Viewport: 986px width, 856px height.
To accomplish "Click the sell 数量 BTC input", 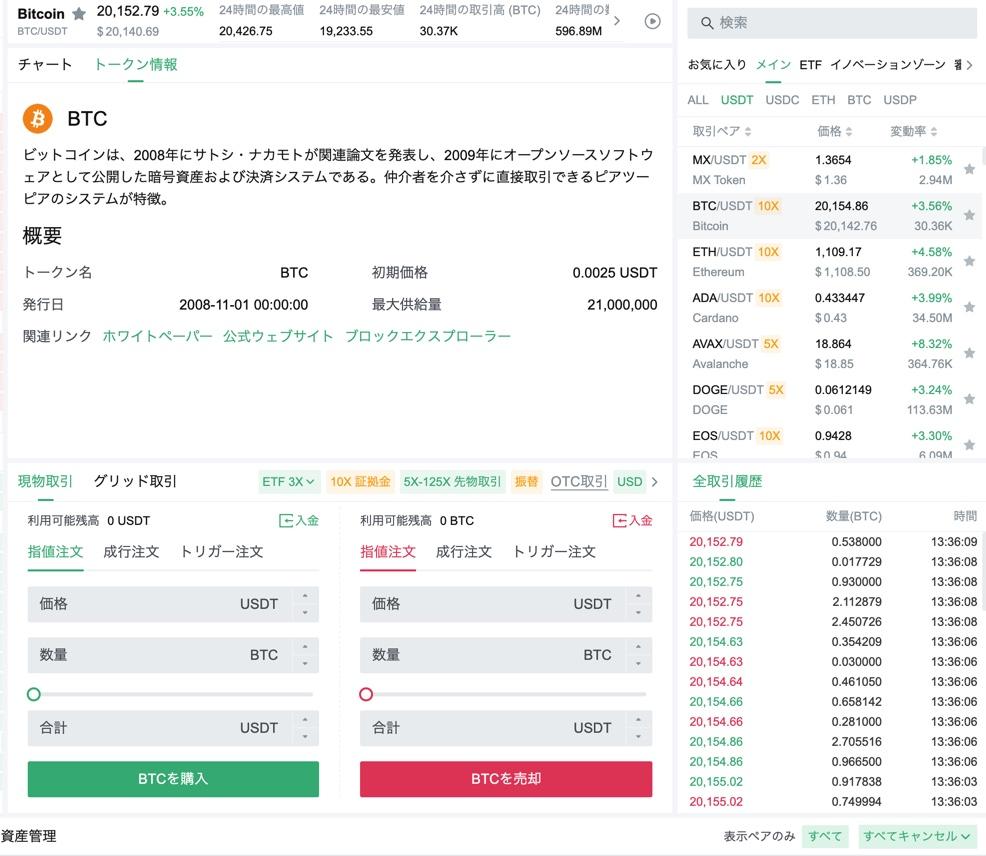I will click(x=506, y=655).
